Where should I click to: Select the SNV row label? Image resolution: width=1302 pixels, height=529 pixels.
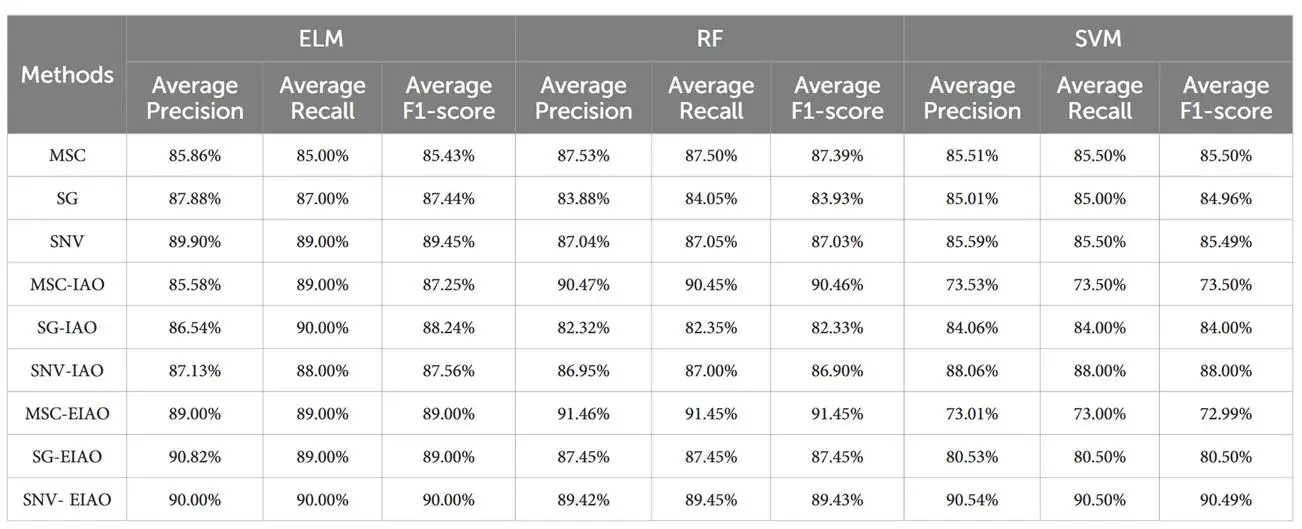(x=67, y=242)
